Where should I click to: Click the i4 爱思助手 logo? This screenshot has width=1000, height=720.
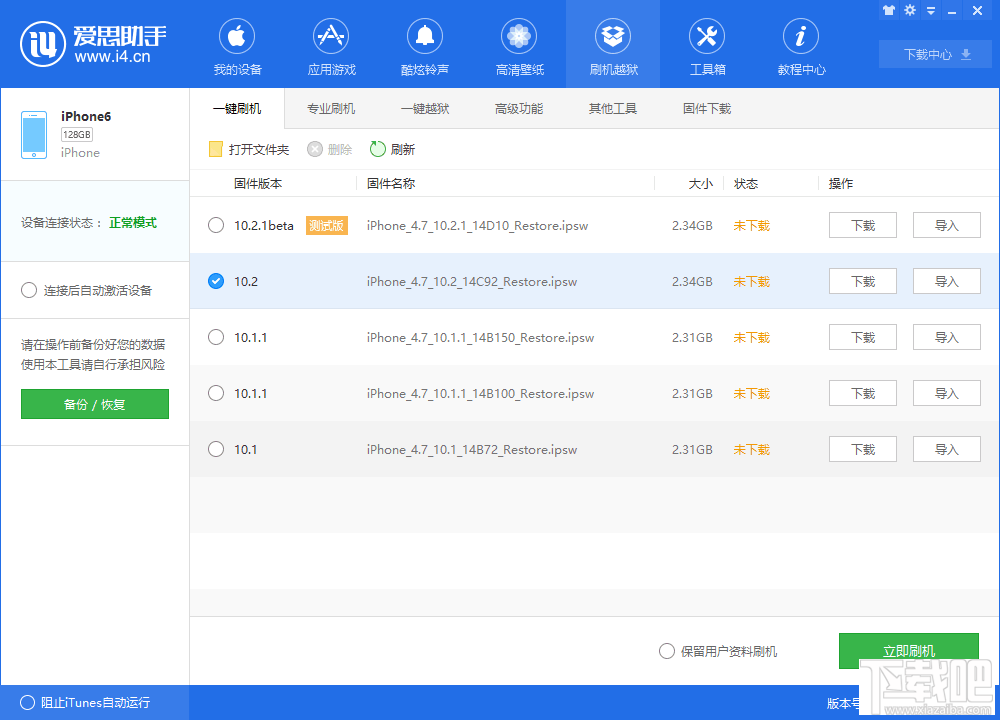(x=93, y=44)
